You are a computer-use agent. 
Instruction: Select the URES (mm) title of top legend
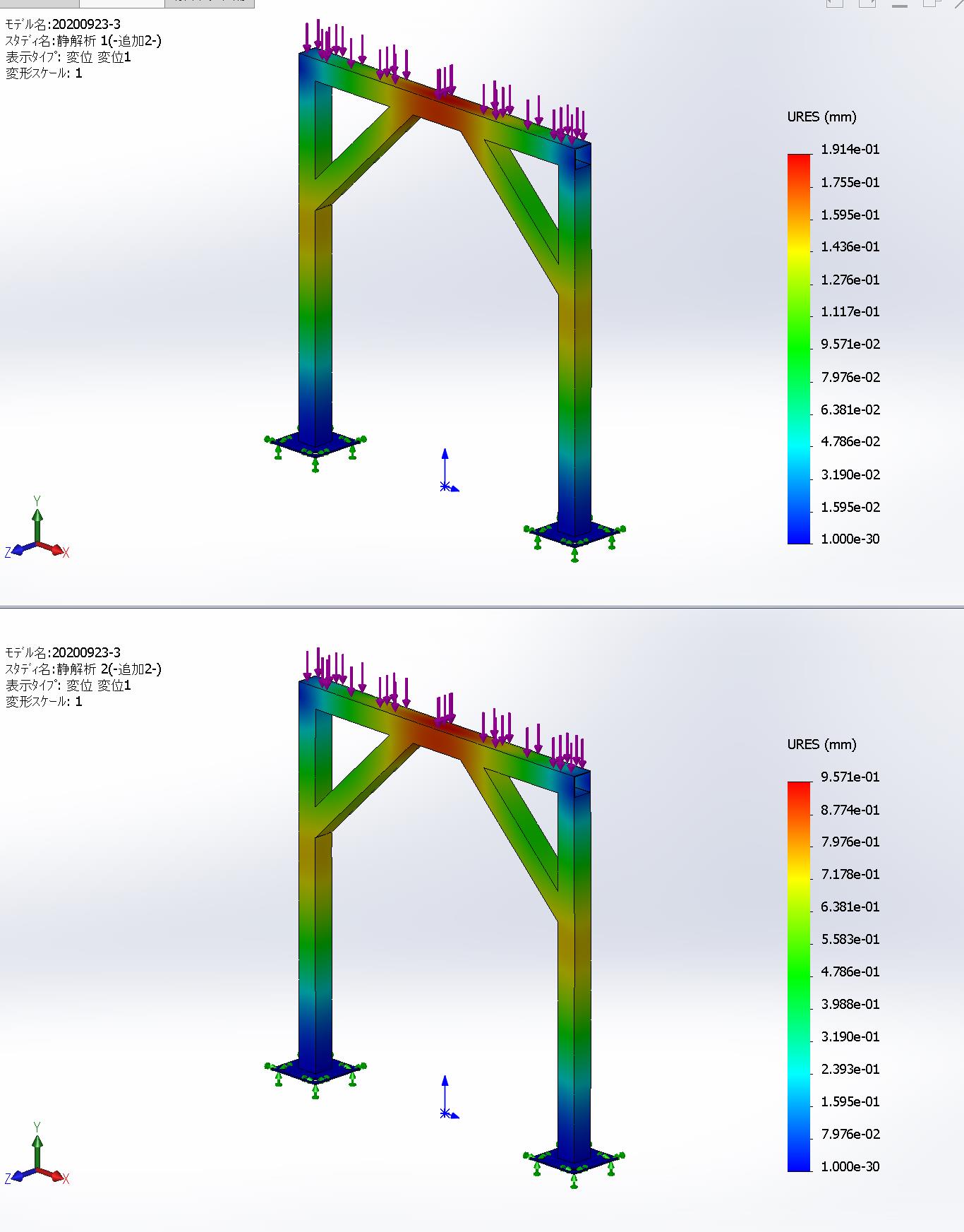click(x=821, y=117)
